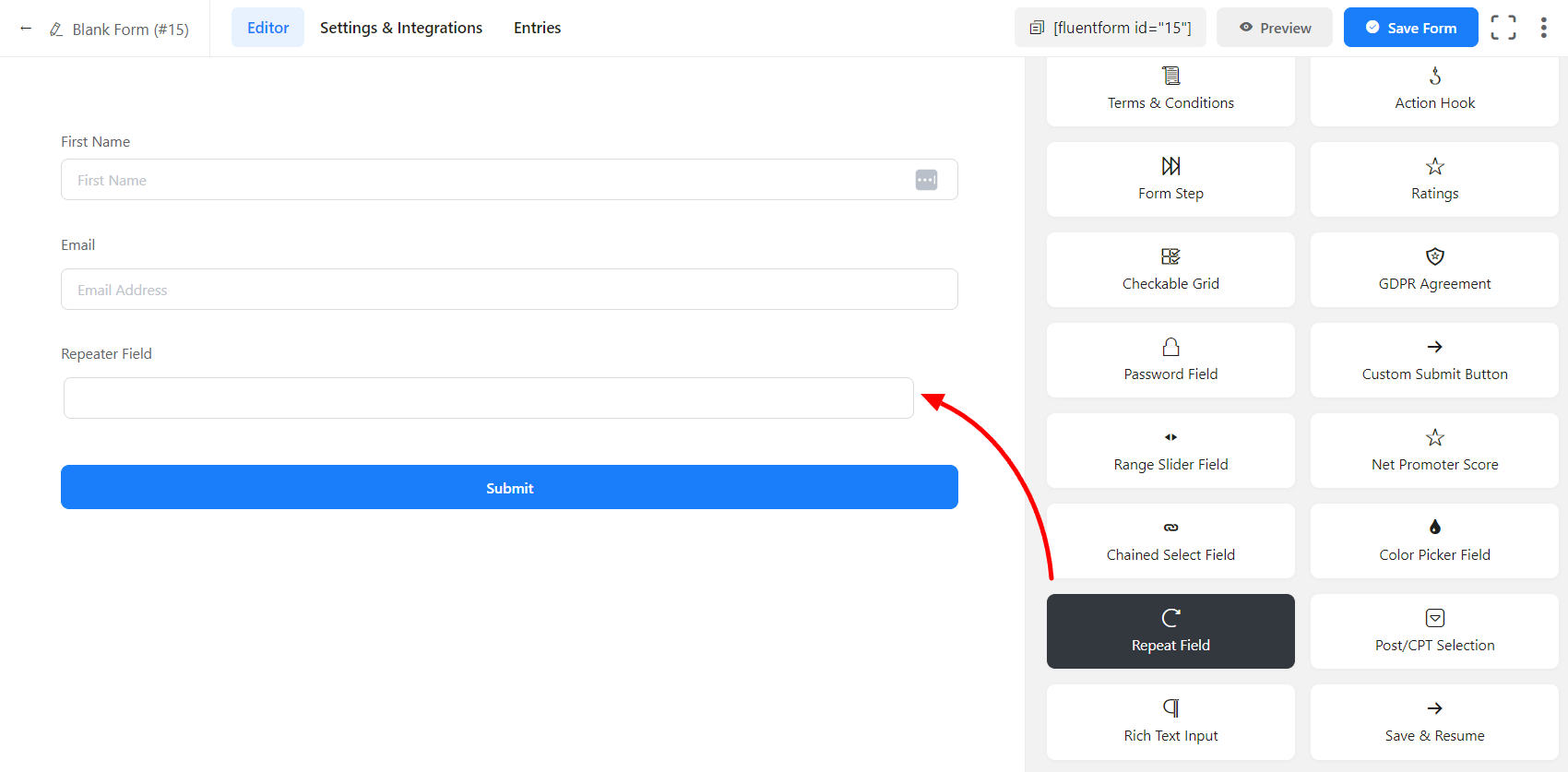This screenshot has width=1568, height=772.
Task: Add the Post/CPT Selection field
Action: pos(1433,631)
